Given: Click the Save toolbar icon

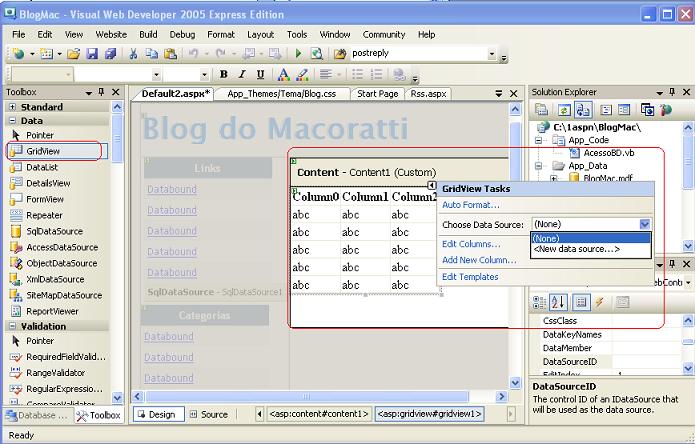Looking at the screenshot, I should pos(92,54).
